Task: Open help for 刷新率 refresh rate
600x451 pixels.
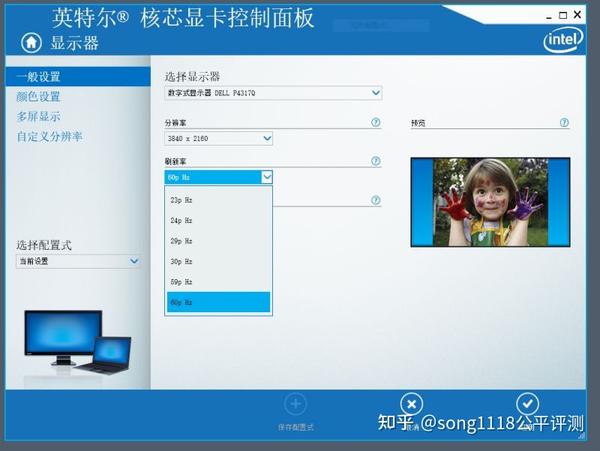Action: [x=375, y=161]
